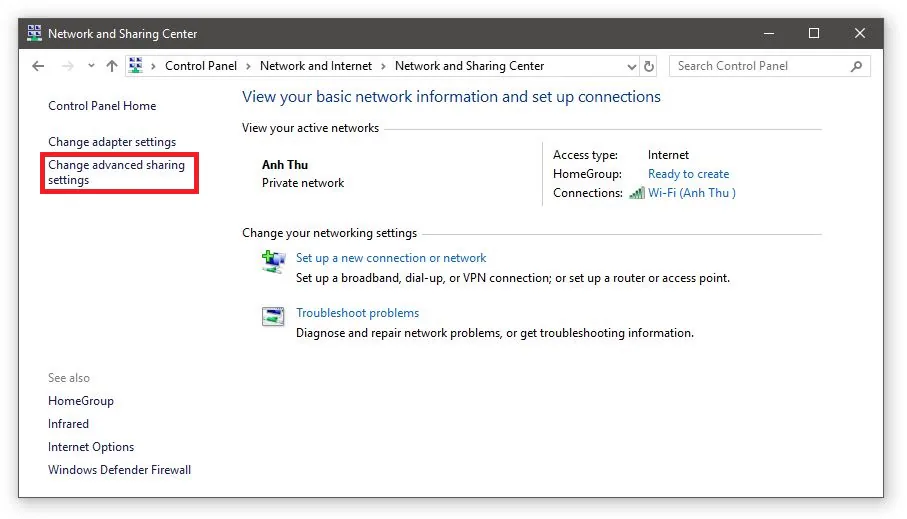907x519 pixels.
Task: Click the Control Panel icon in address bar
Action: 135,65
